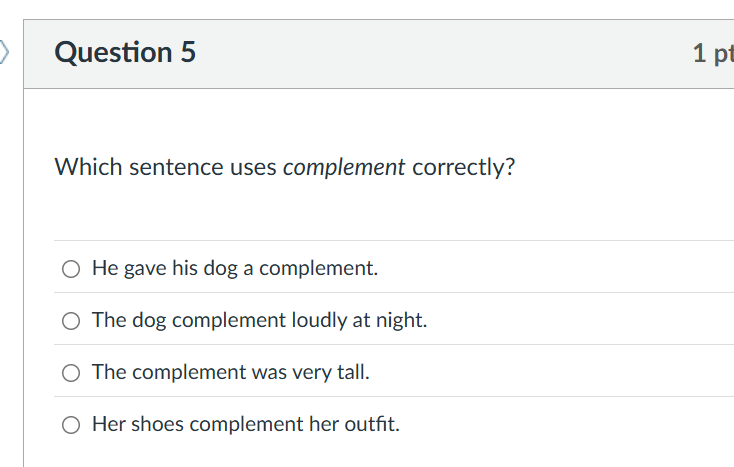Click the word 'night.' in the second answer
The image size is (734, 467).
click(x=402, y=321)
